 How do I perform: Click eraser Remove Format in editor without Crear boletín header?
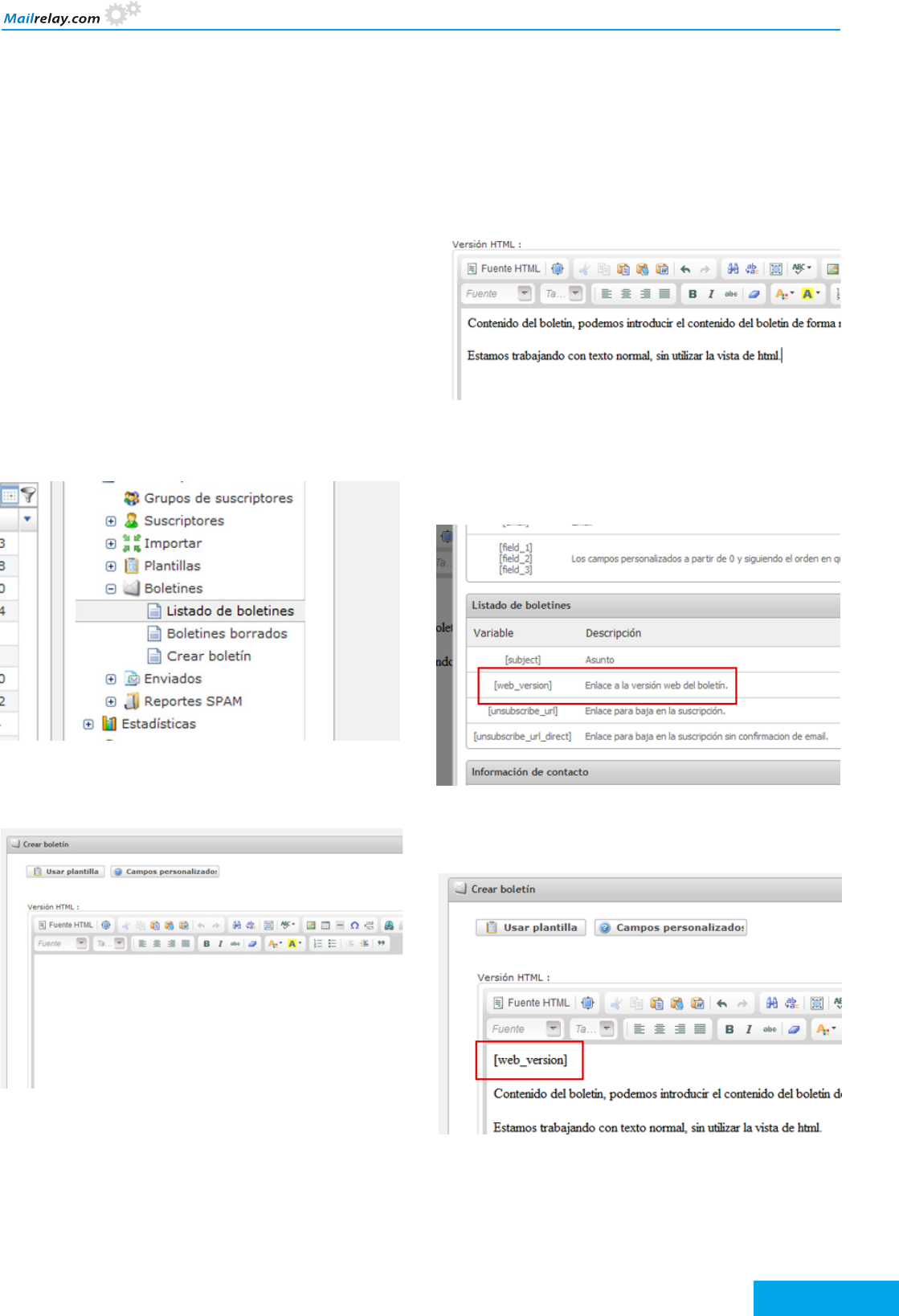[x=754, y=294]
